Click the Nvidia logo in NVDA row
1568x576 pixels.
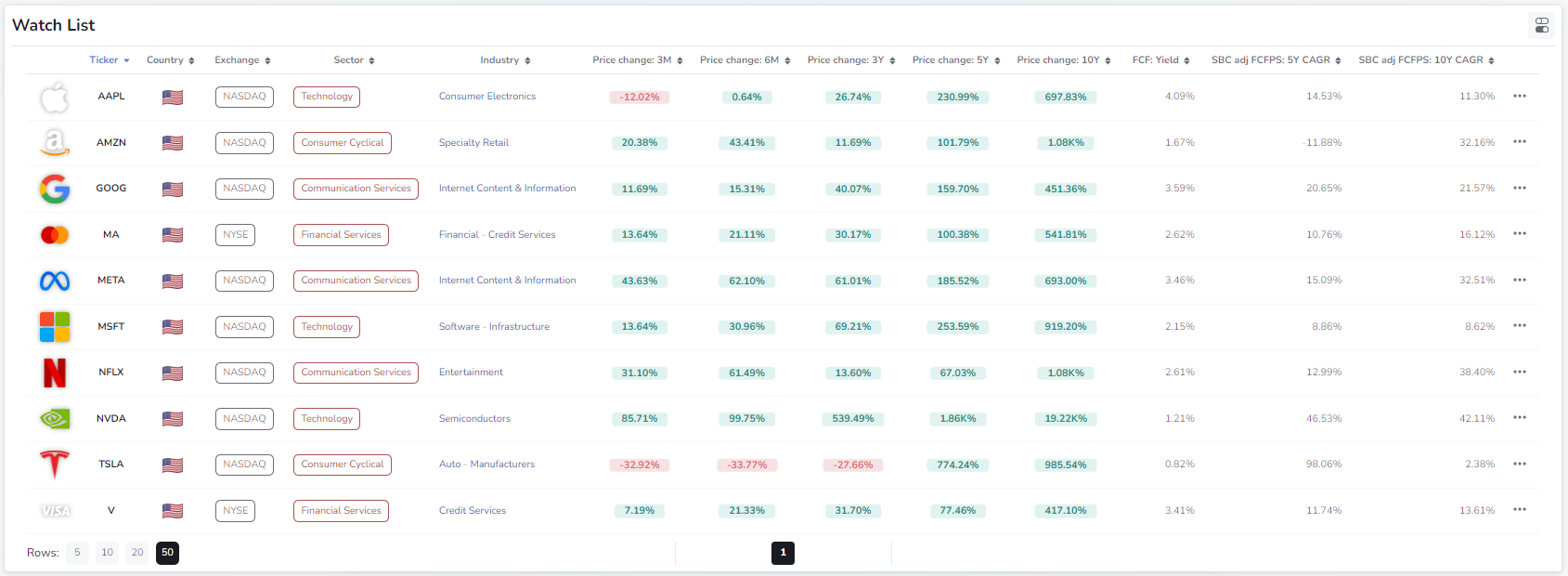tap(55, 419)
